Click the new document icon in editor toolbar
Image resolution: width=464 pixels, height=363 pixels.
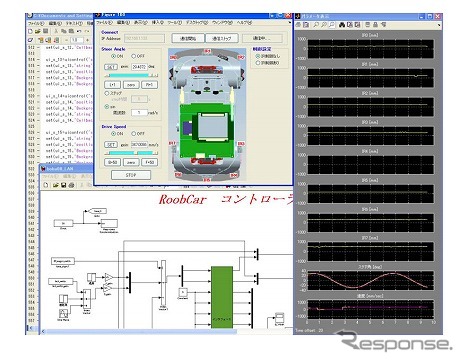pos(30,31)
